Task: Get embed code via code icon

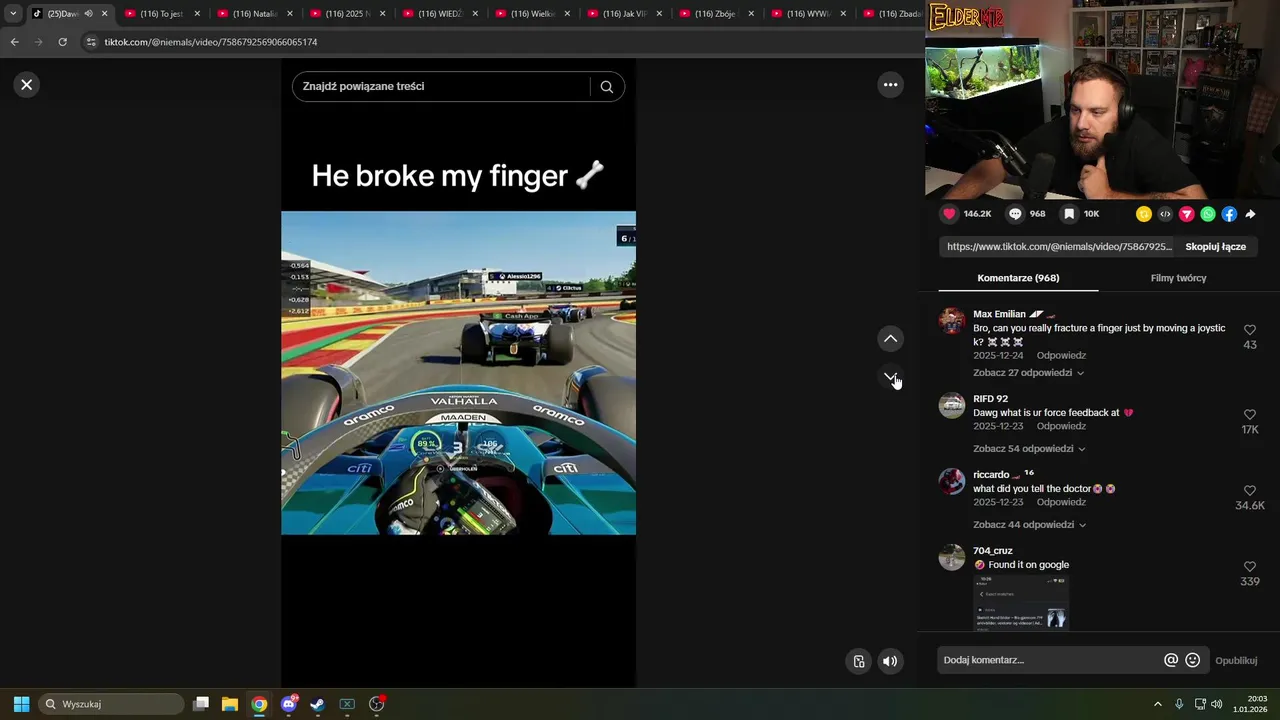Action: click(x=1165, y=214)
